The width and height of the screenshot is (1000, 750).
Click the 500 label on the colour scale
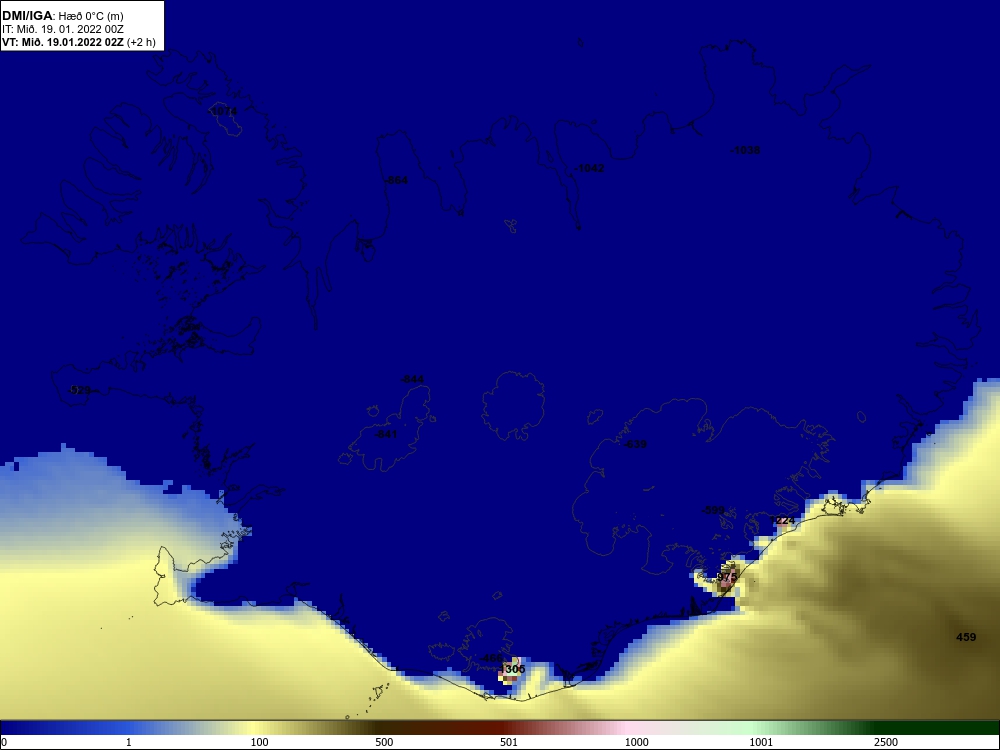click(384, 742)
